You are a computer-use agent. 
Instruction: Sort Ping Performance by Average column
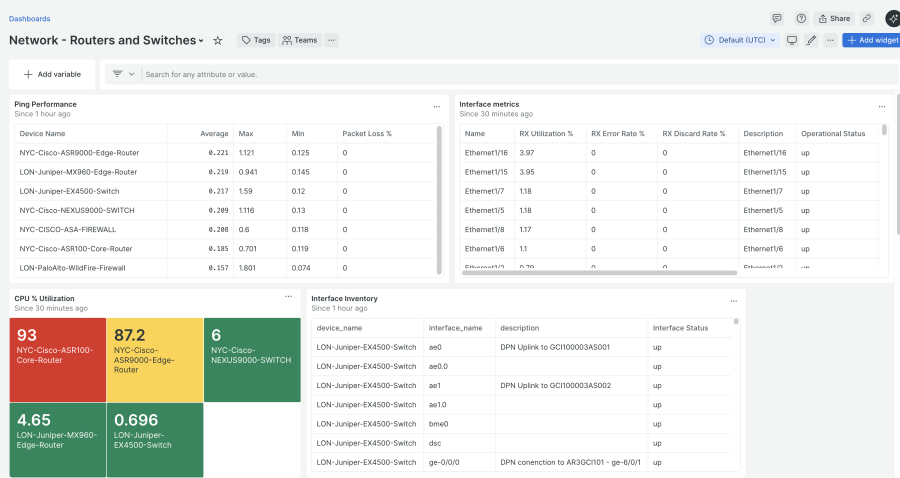[214, 134]
